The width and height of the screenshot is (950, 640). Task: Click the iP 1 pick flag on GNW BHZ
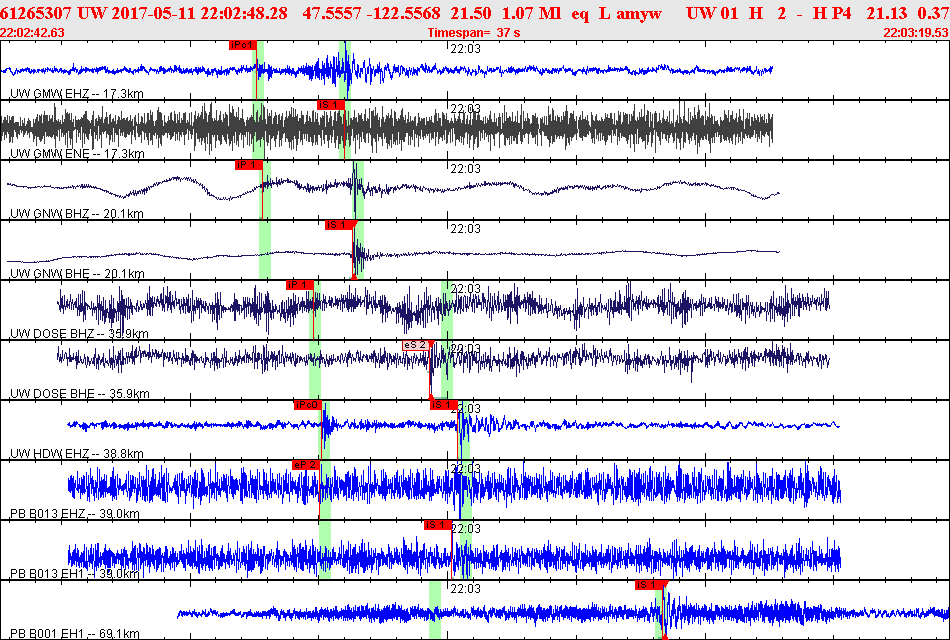click(x=249, y=165)
